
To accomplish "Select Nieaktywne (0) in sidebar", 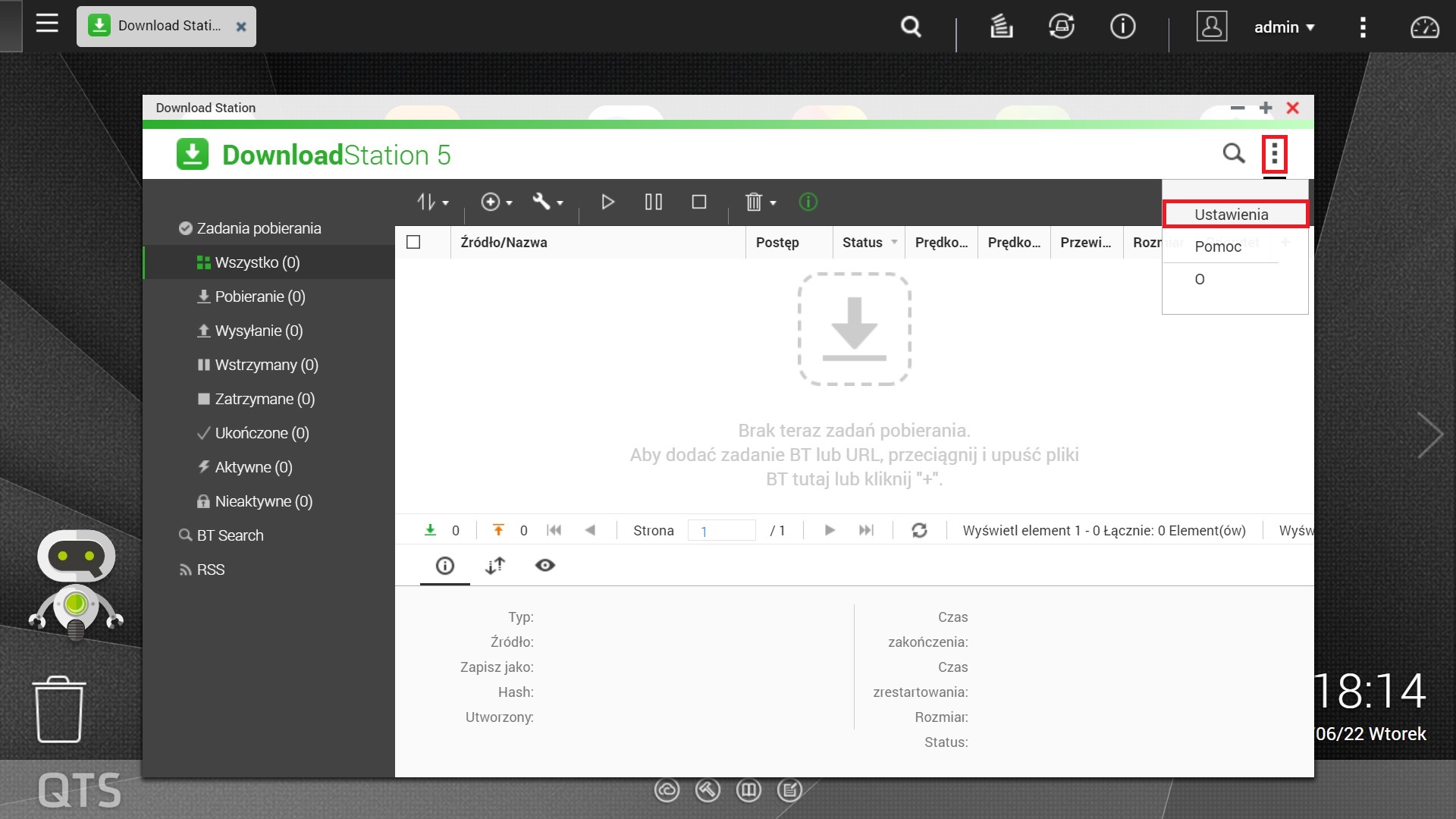I will coord(268,501).
